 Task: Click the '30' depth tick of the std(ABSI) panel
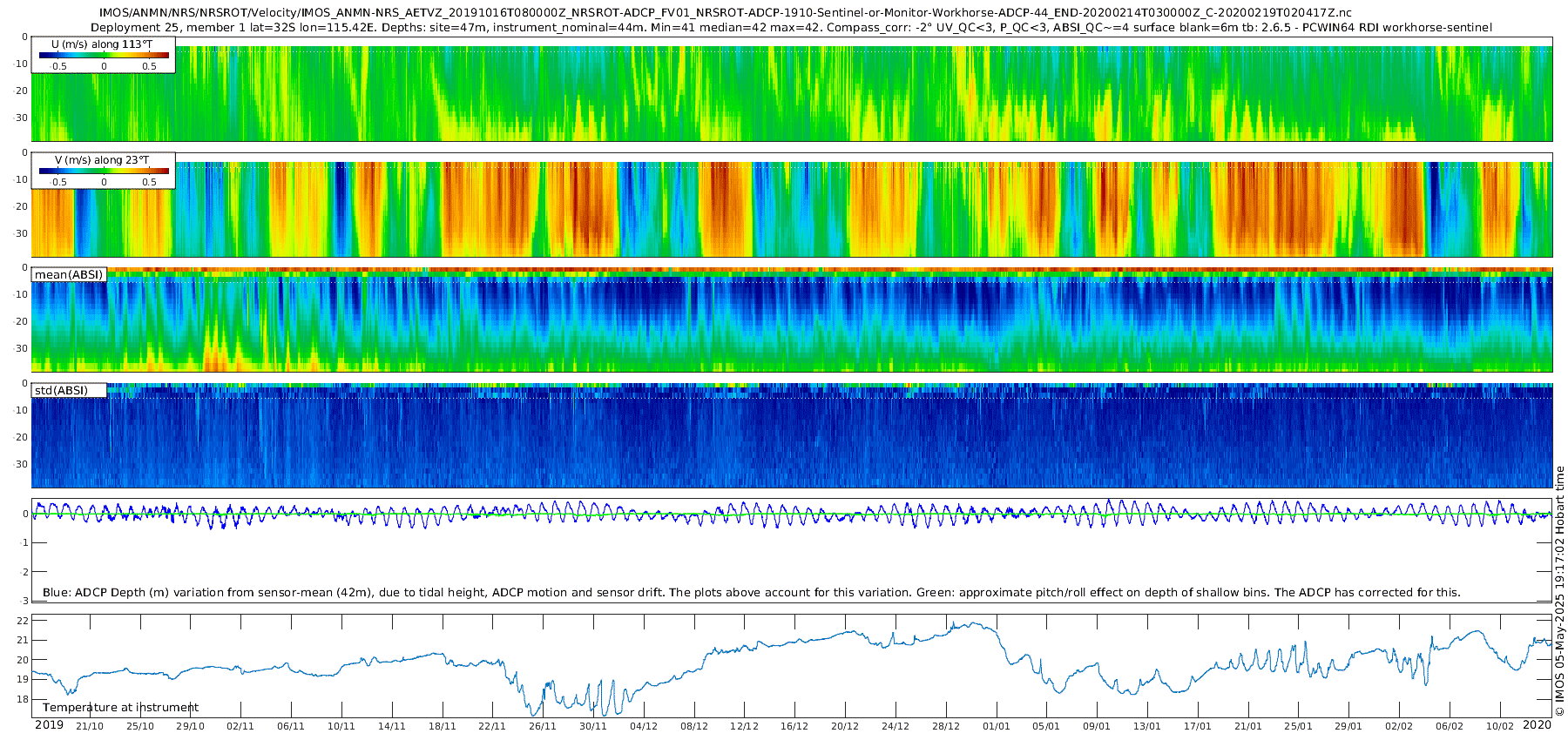22,464
